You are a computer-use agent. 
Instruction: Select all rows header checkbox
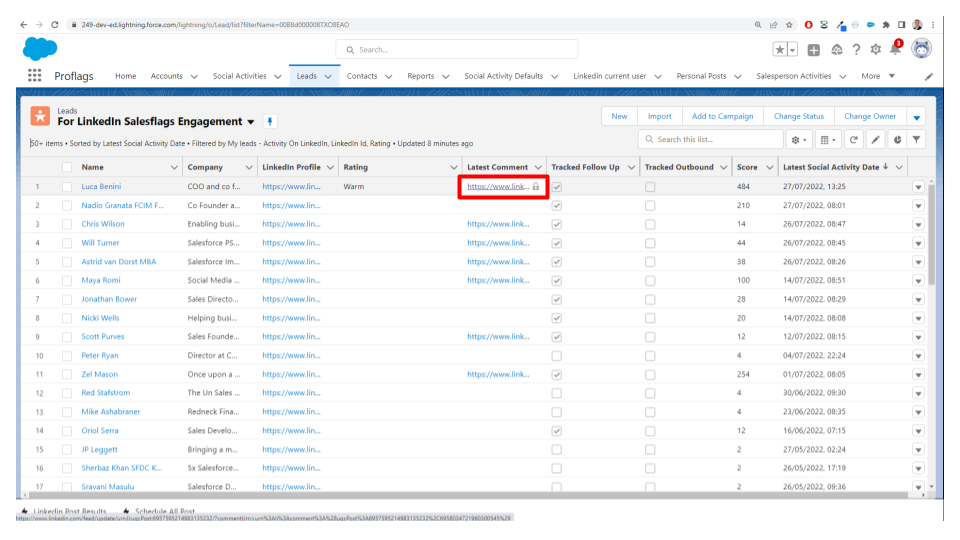click(x=67, y=167)
